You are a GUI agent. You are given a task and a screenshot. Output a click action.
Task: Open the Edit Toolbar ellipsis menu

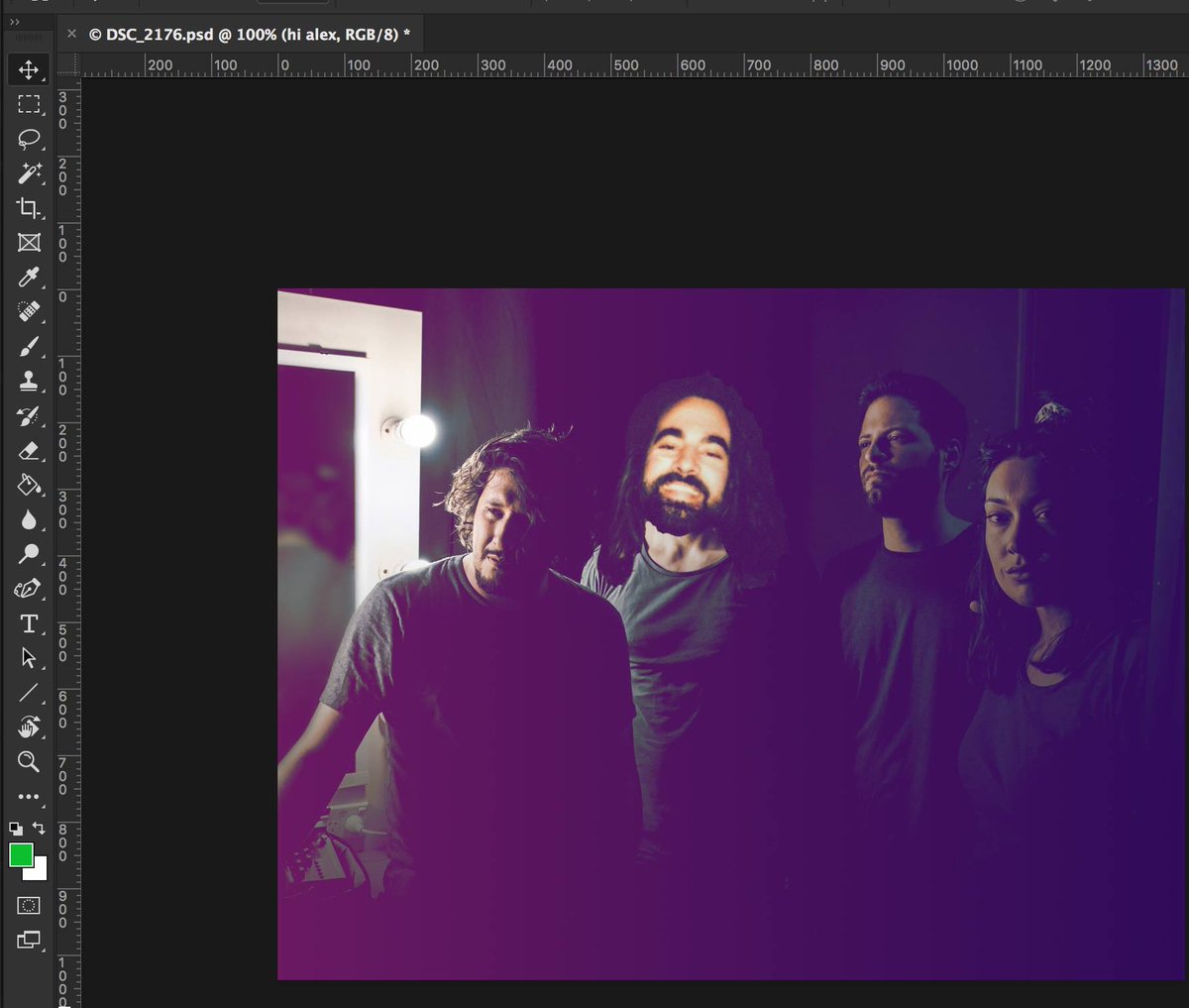29,796
